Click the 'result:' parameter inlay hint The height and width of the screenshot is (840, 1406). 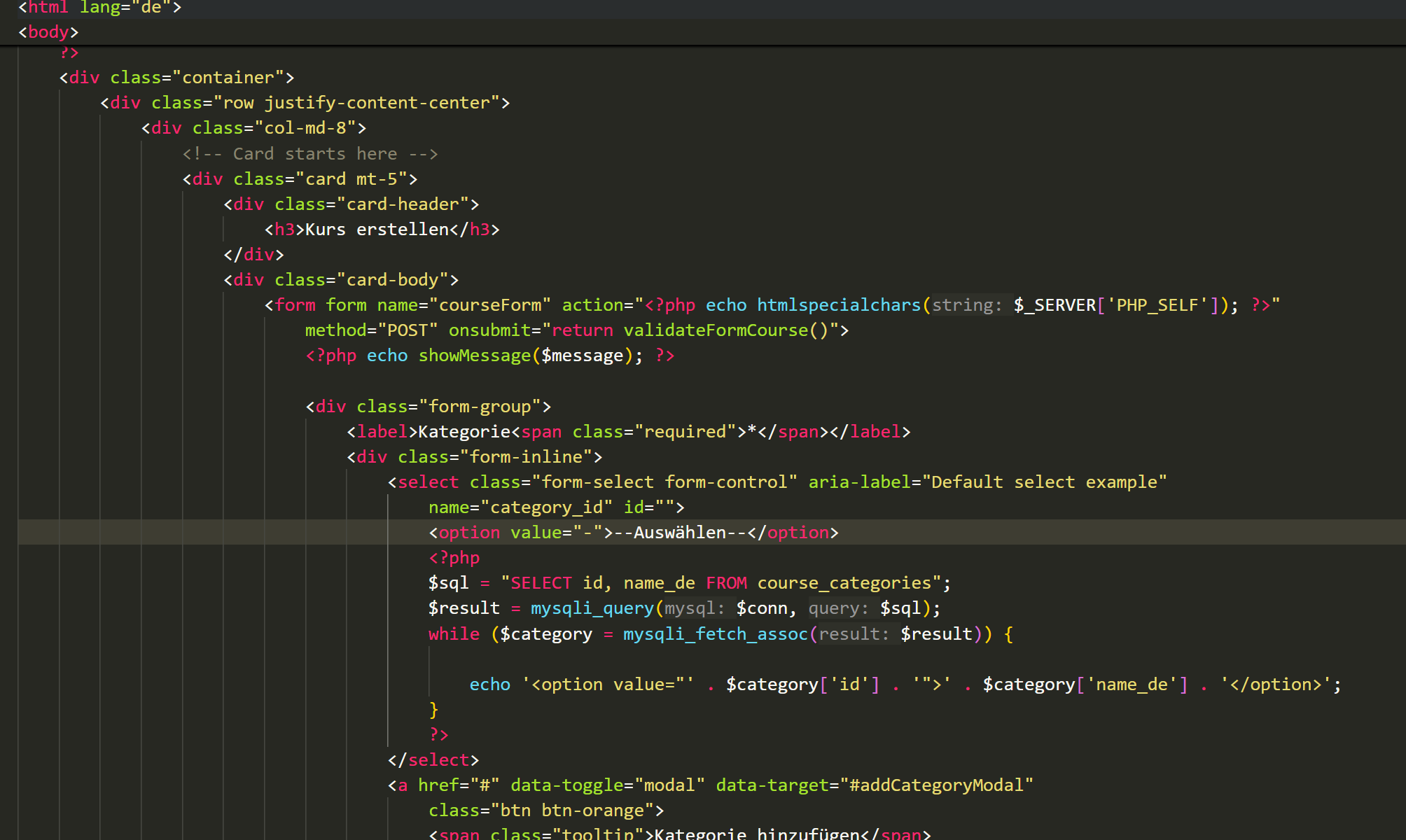[854, 634]
